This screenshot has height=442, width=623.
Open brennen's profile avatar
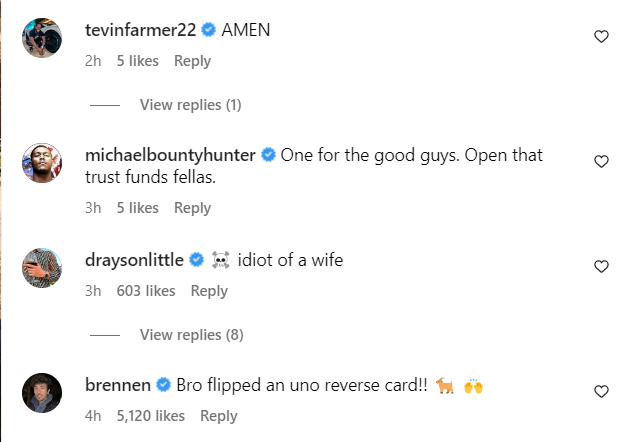tap(43, 393)
